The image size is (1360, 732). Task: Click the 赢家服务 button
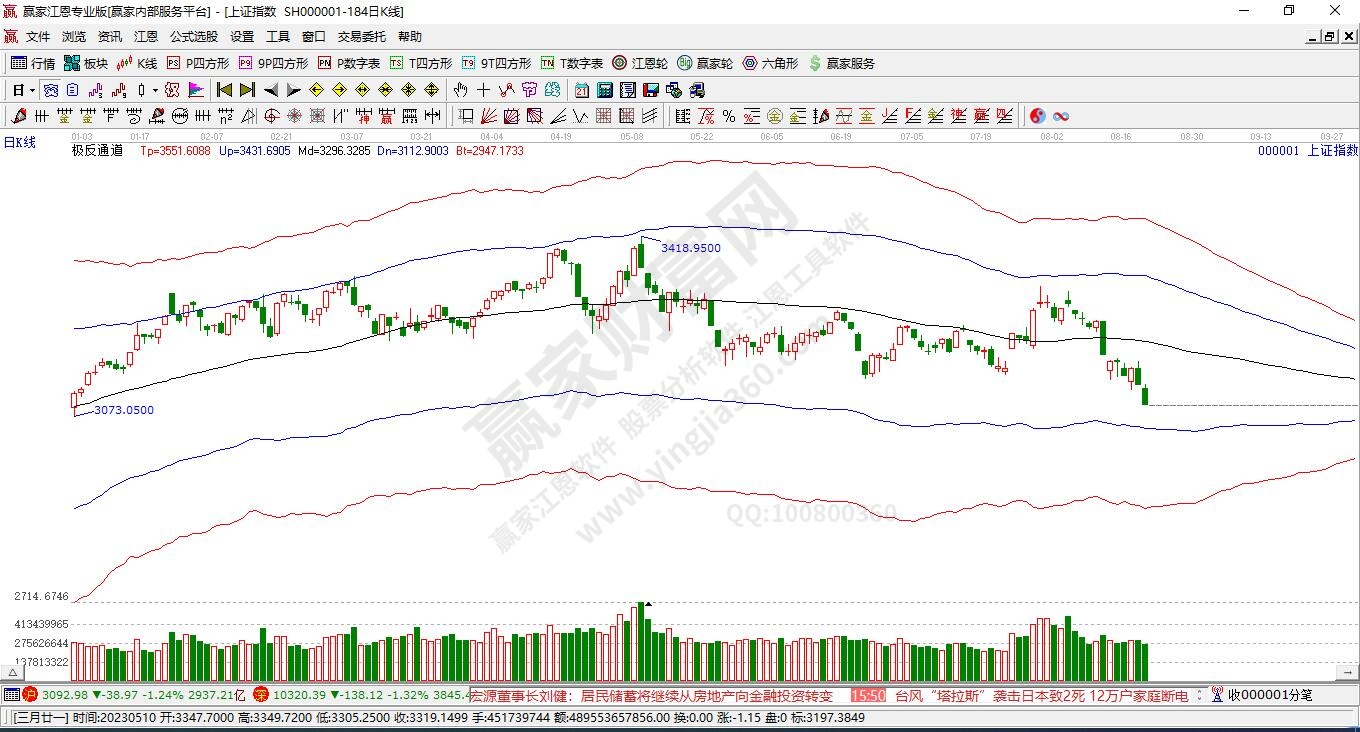coord(841,63)
